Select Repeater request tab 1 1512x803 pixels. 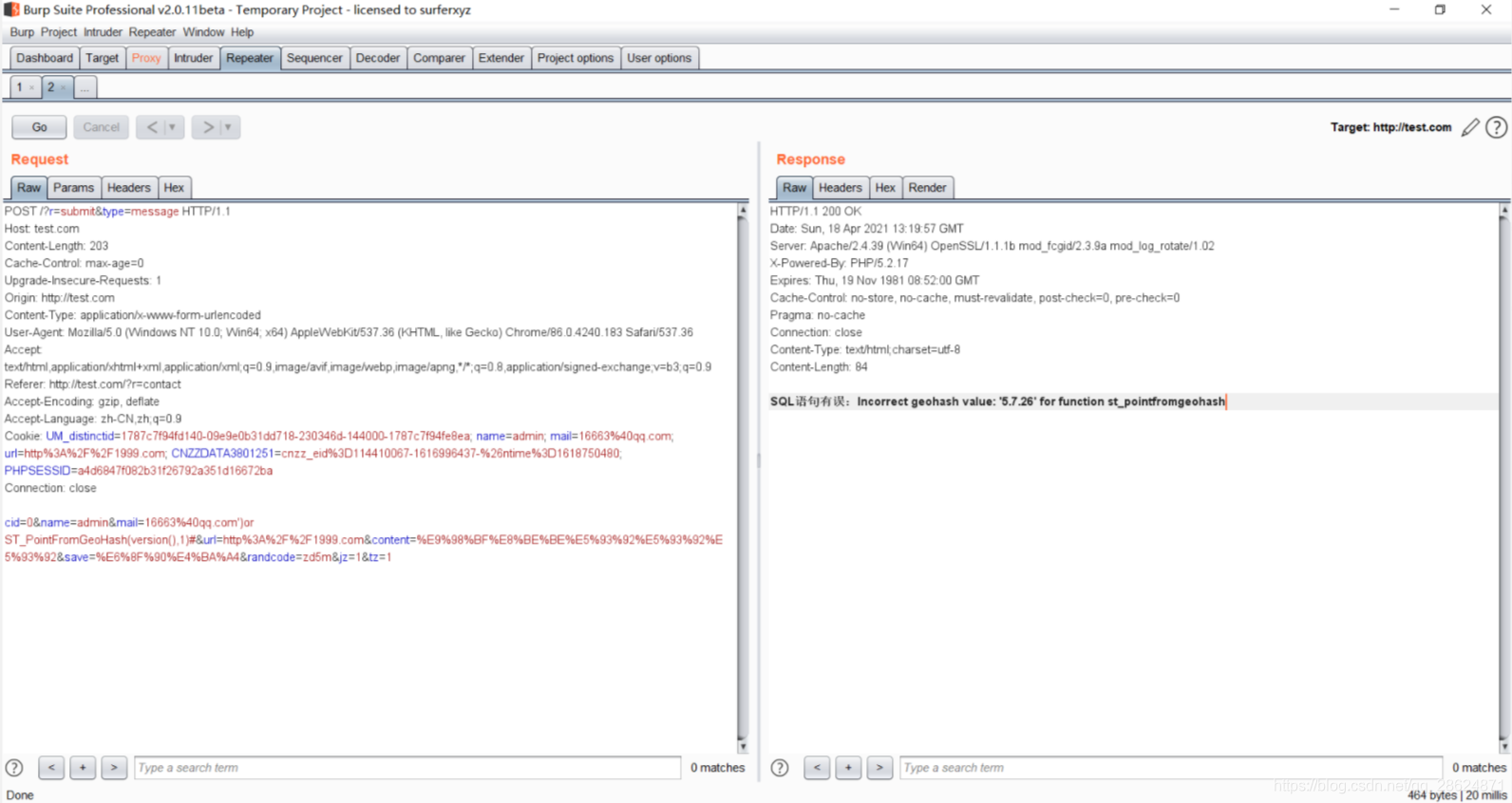point(19,87)
